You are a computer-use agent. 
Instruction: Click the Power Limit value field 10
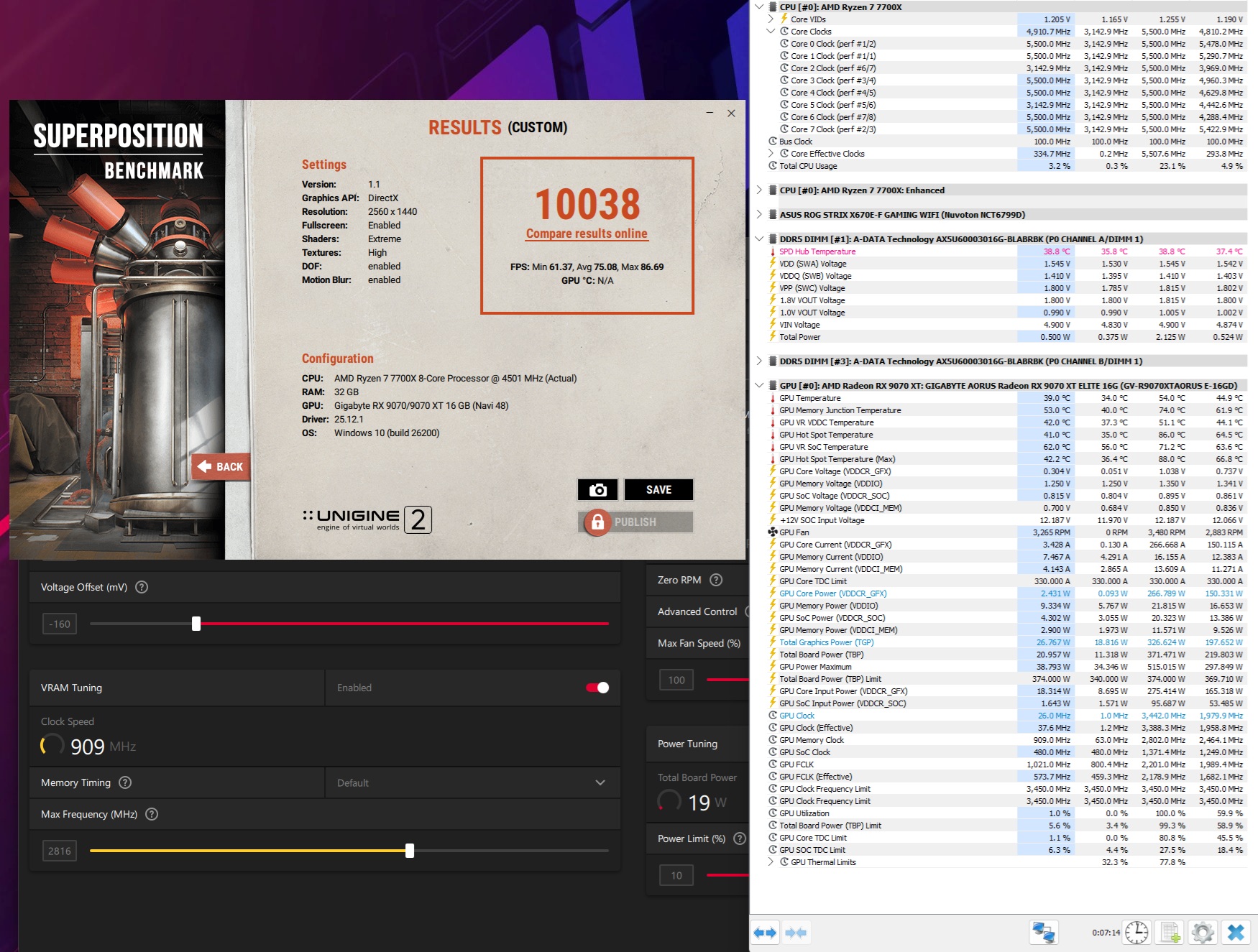(x=676, y=875)
